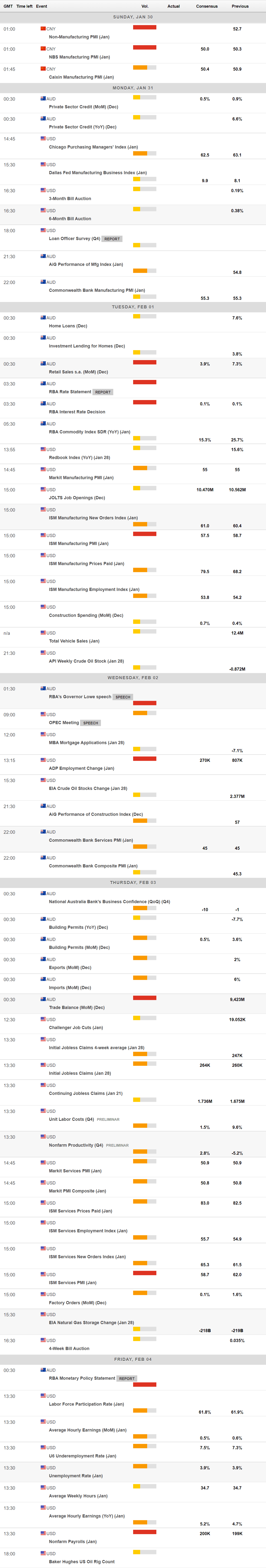Open the Chicago Purchasing Managers' Index event
Screen dimensions: 266x1568
[x=93, y=147]
